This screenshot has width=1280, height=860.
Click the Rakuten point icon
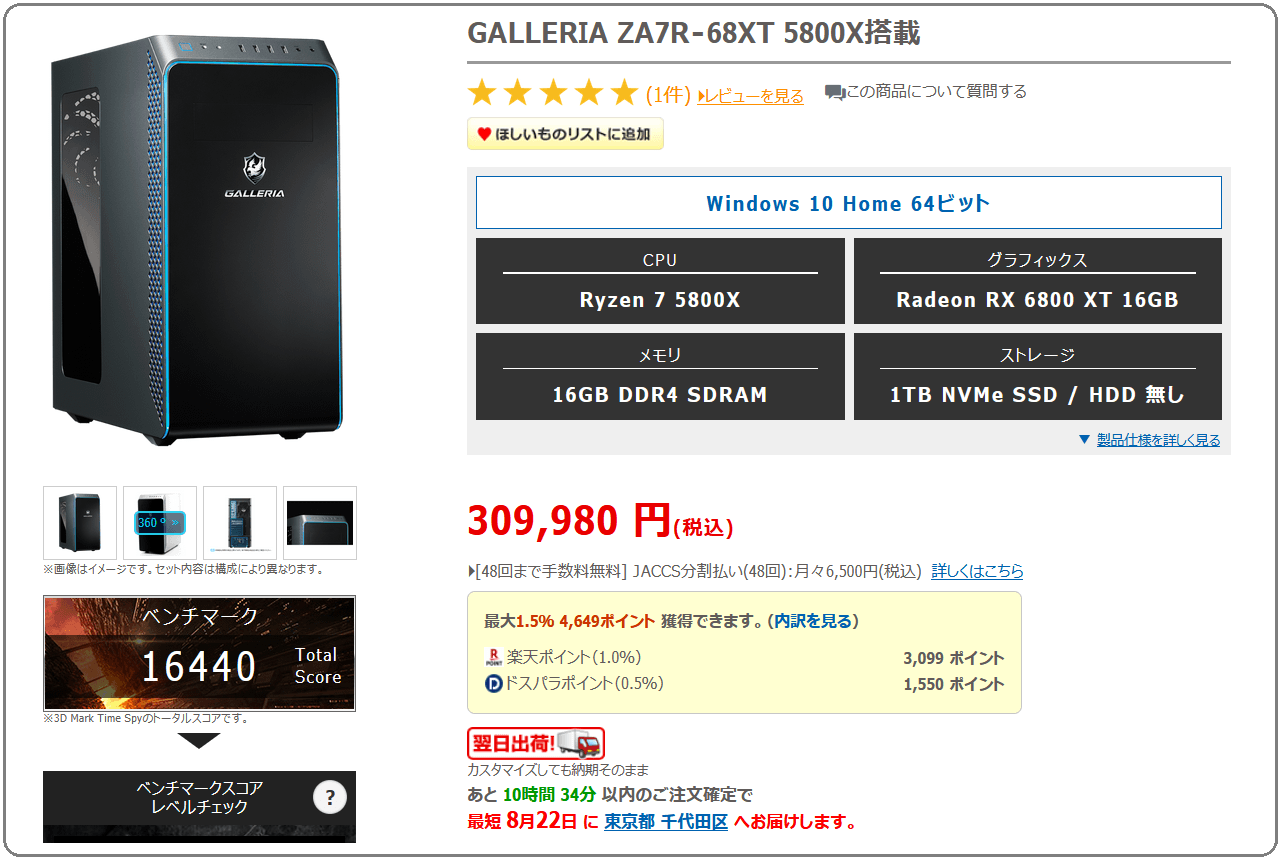(493, 658)
